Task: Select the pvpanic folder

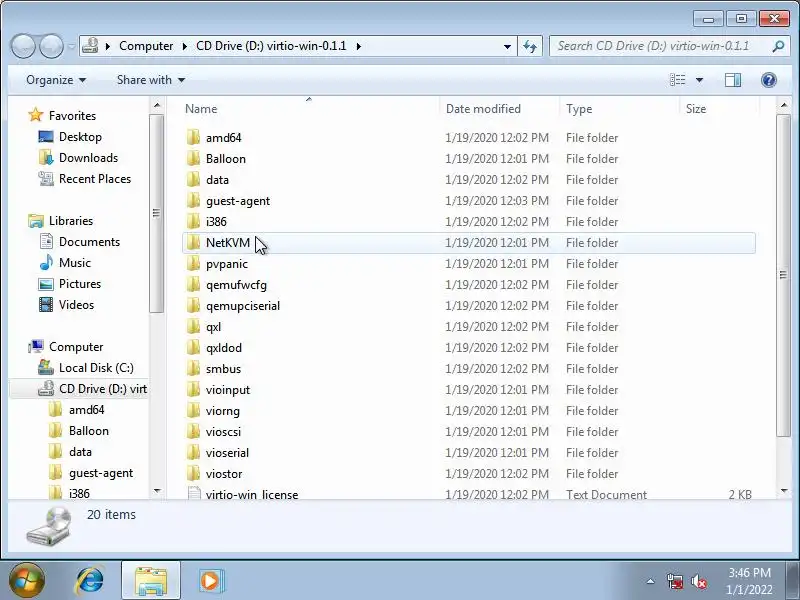Action: 227,264
